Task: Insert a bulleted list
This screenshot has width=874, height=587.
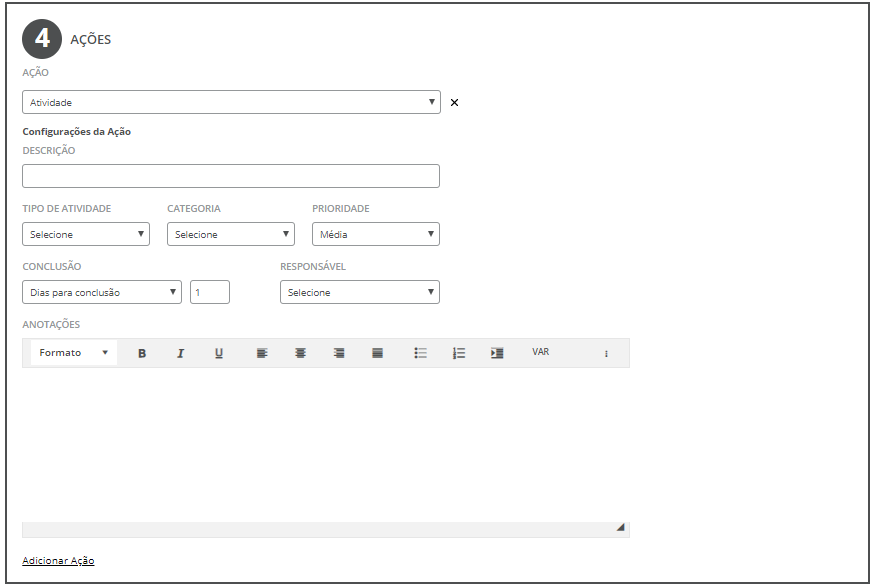Action: (420, 353)
